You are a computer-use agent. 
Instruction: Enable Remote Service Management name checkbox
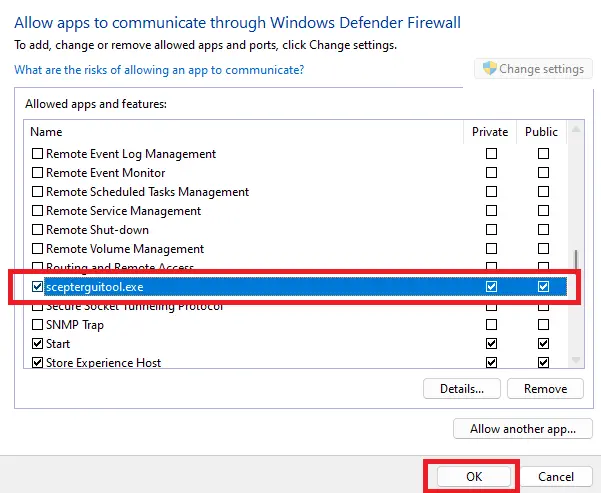(37, 210)
